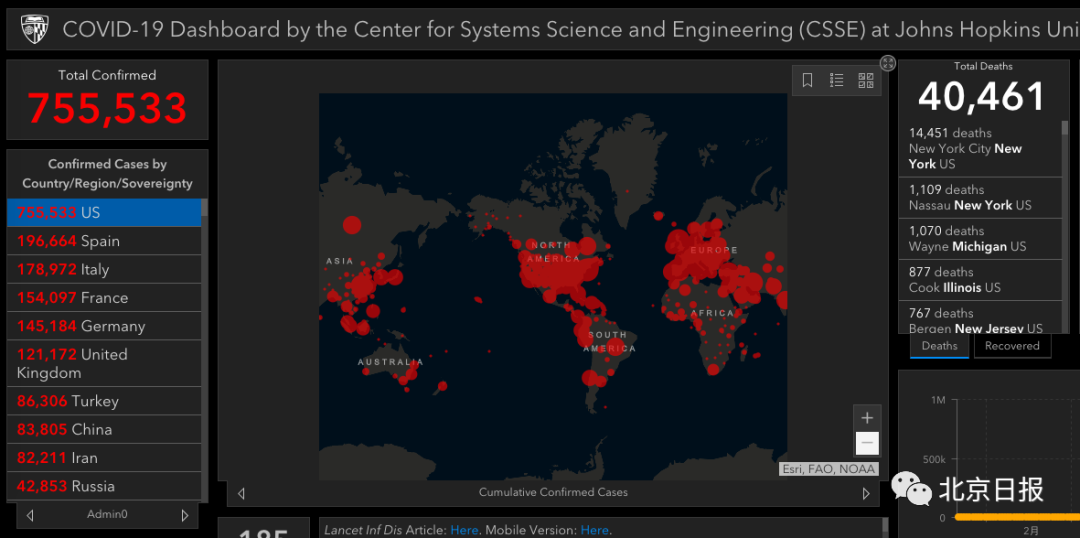The width and height of the screenshot is (1080, 538).
Task: Show previous map layer before Cumulative Confirmed Cases
Action: (x=240, y=493)
